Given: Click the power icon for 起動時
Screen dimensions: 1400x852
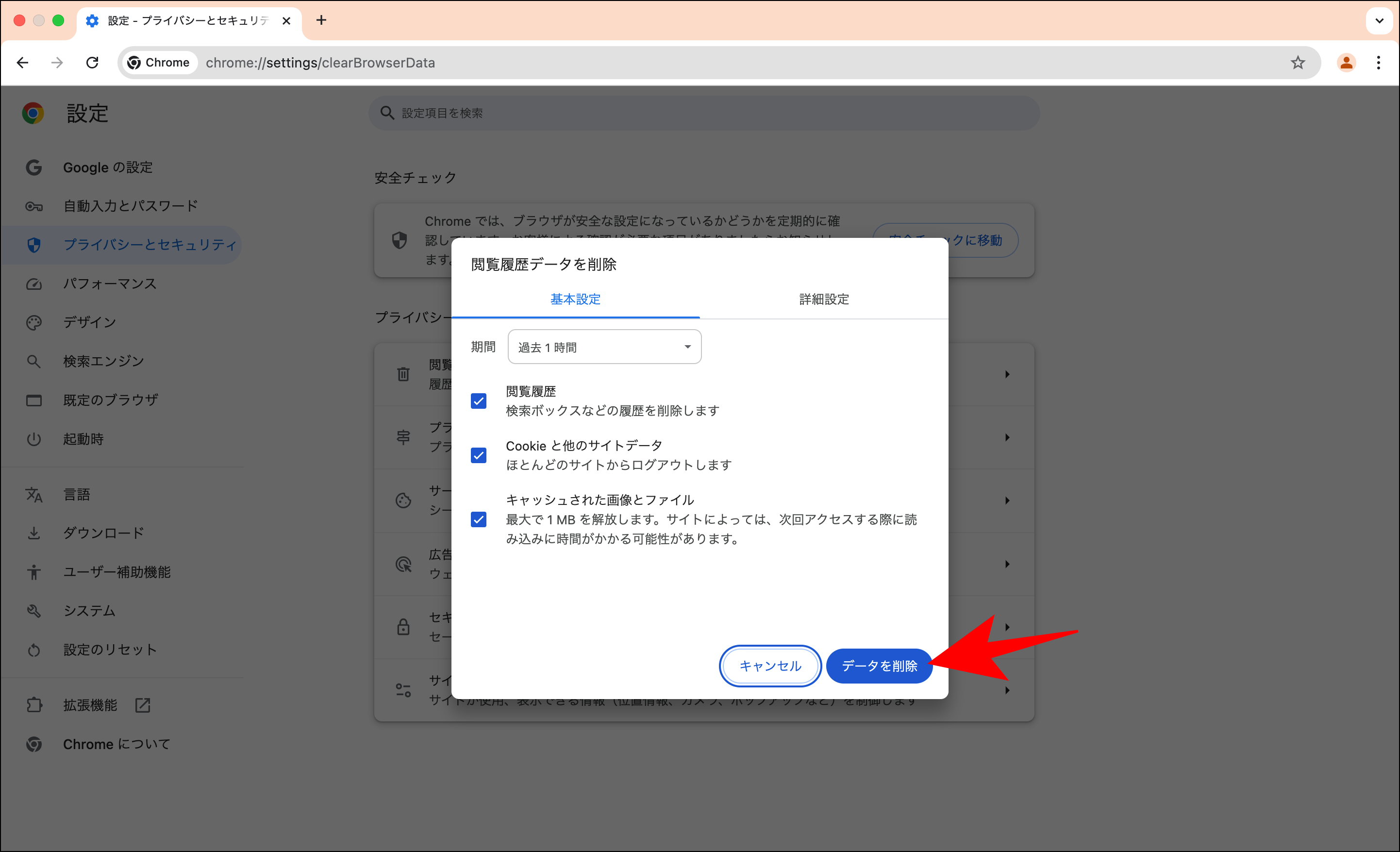Looking at the screenshot, I should click(x=33, y=439).
